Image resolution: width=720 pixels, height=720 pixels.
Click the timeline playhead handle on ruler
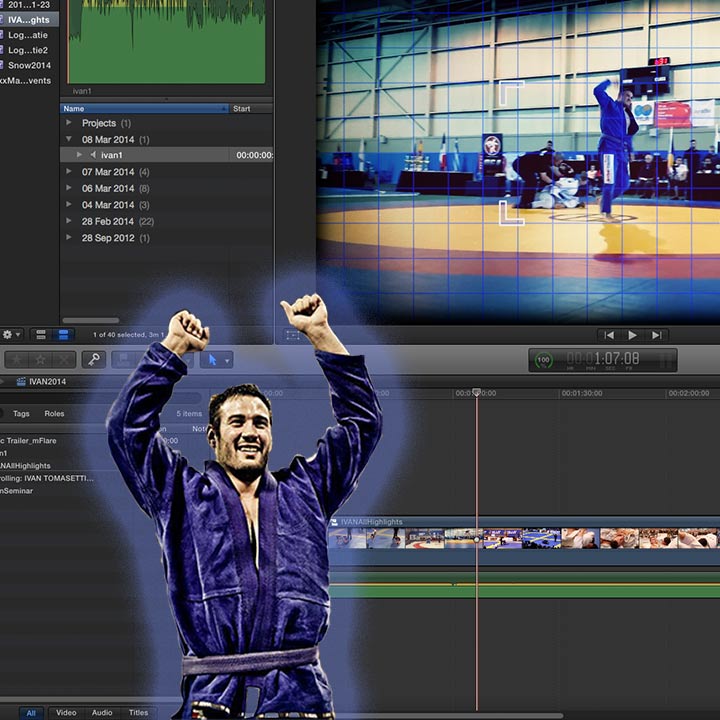point(477,393)
